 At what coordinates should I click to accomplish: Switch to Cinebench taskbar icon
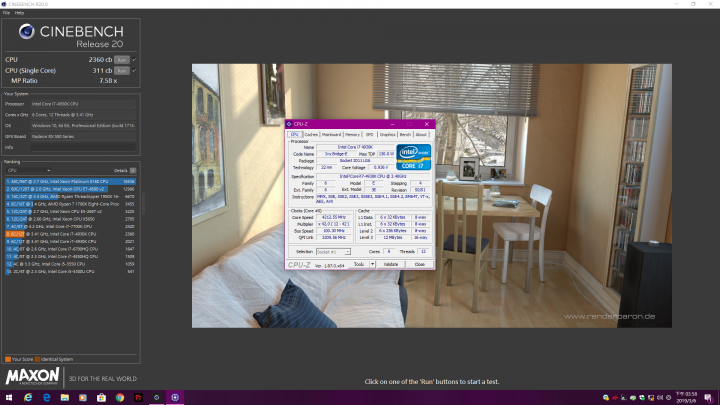point(157,398)
